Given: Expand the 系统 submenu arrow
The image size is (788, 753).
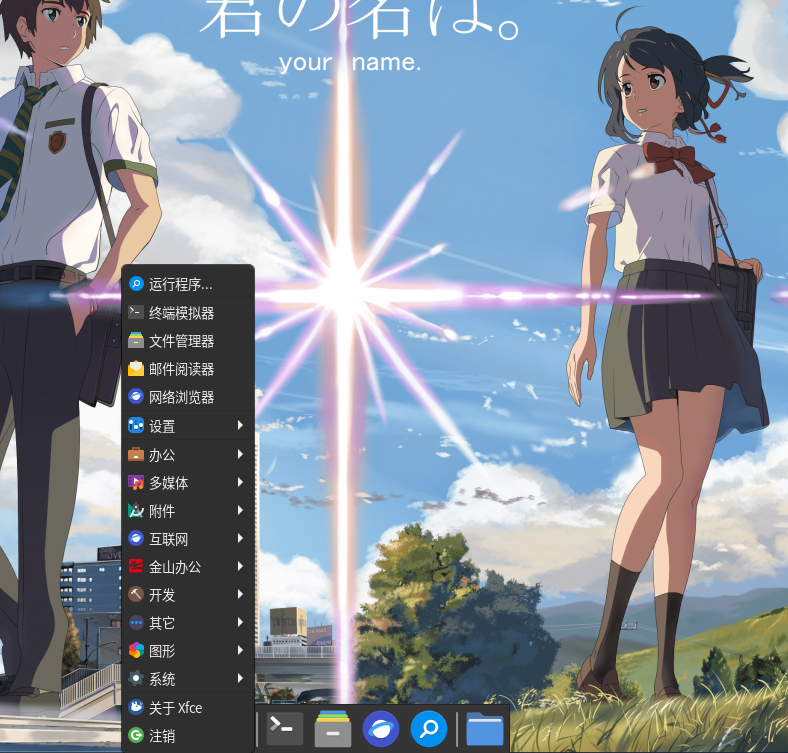Looking at the screenshot, I should (240, 679).
